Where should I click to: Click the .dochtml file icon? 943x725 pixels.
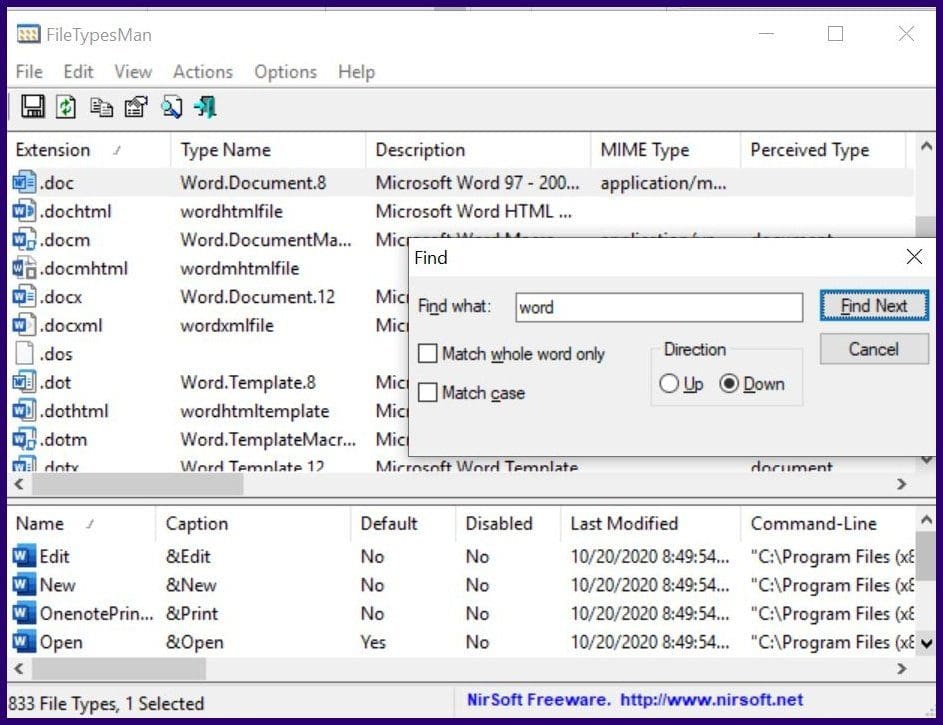[24, 211]
